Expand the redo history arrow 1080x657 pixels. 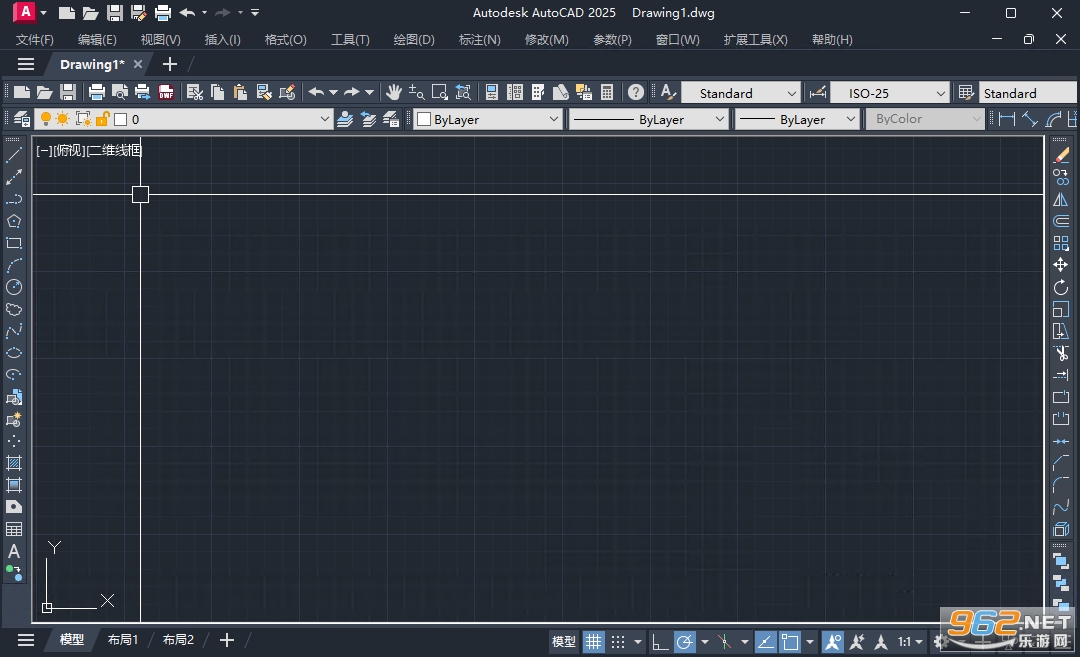[x=369, y=92]
